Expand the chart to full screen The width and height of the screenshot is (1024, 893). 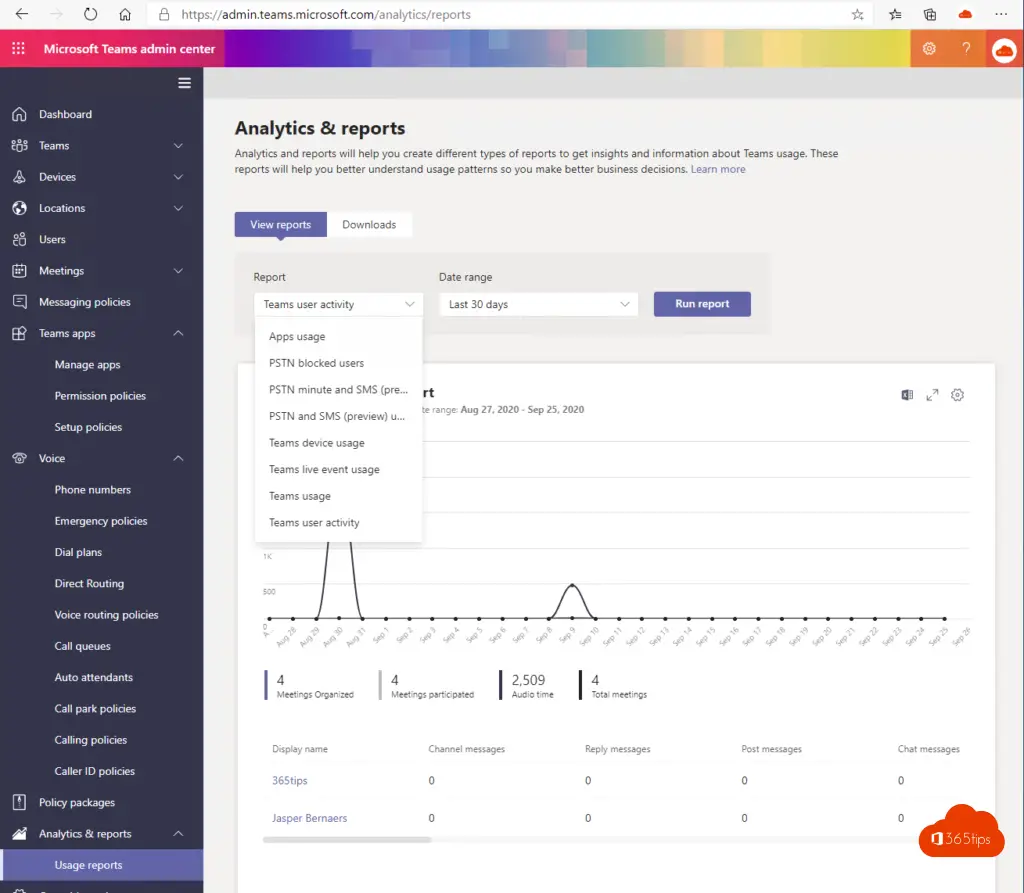click(932, 395)
